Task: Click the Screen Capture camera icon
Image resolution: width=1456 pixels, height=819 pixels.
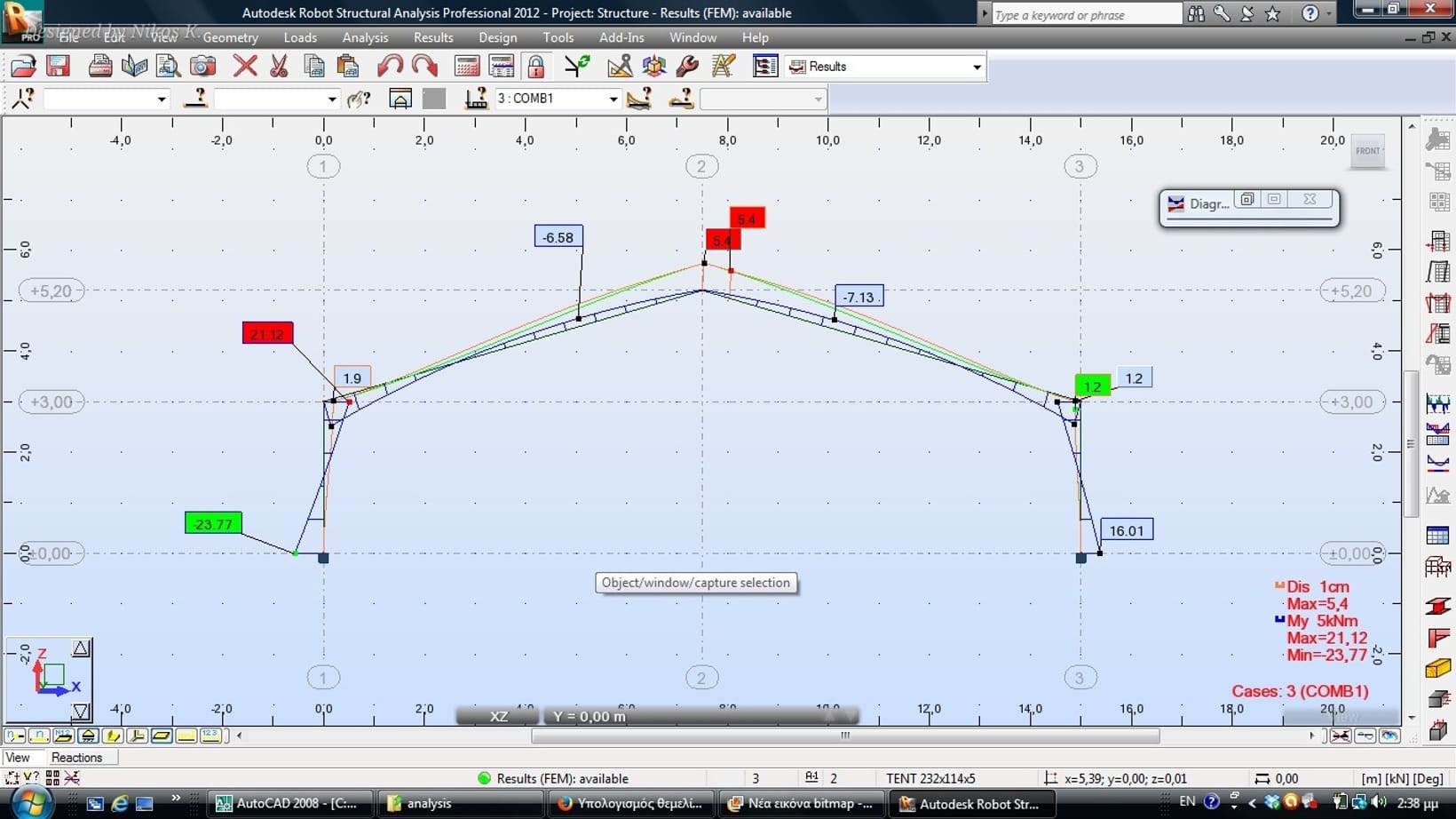Action: pyautogui.click(x=202, y=67)
